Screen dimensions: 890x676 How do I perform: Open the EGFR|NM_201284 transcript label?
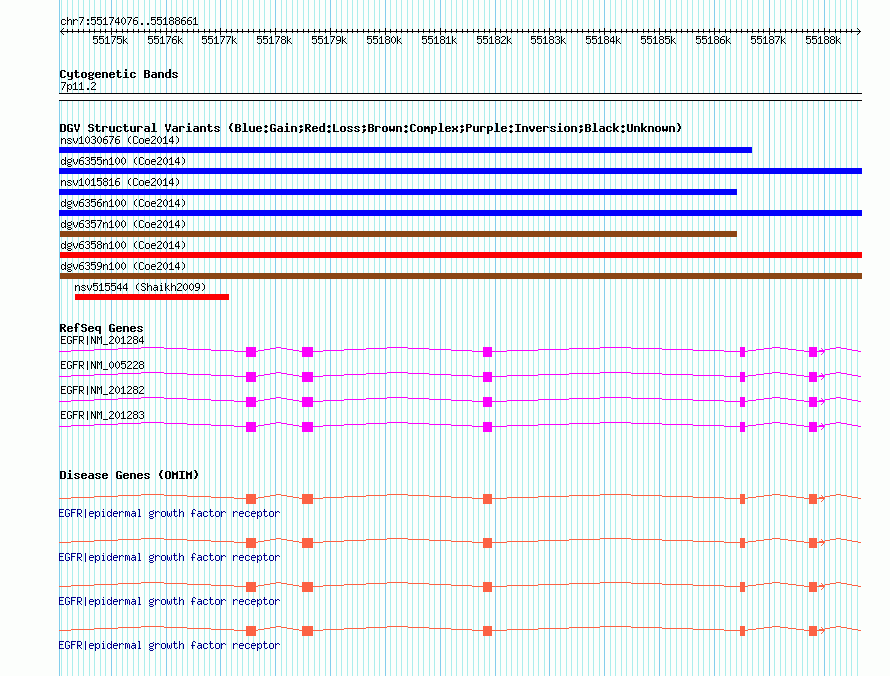102,341
